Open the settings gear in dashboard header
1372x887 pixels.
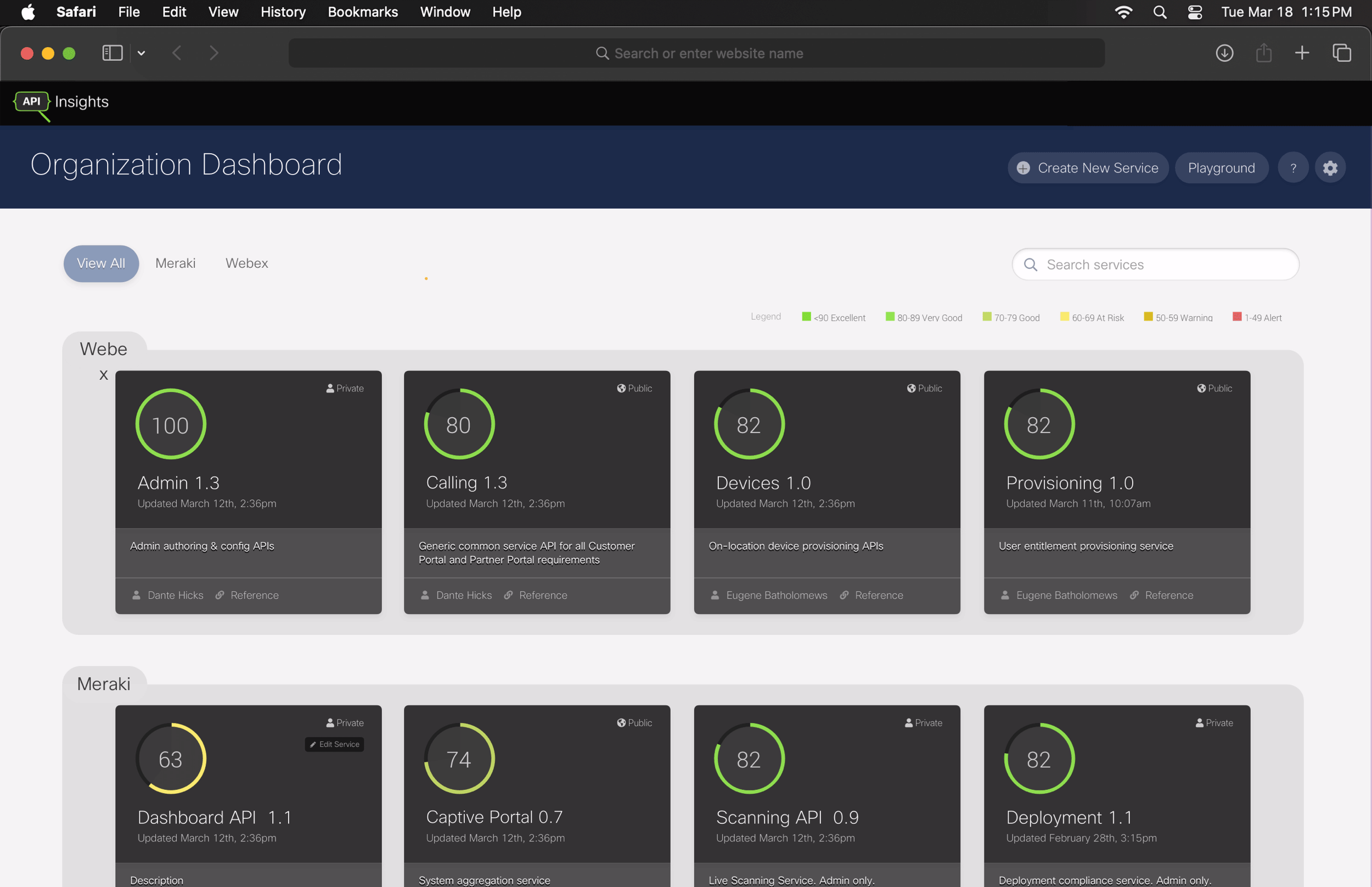click(1330, 168)
